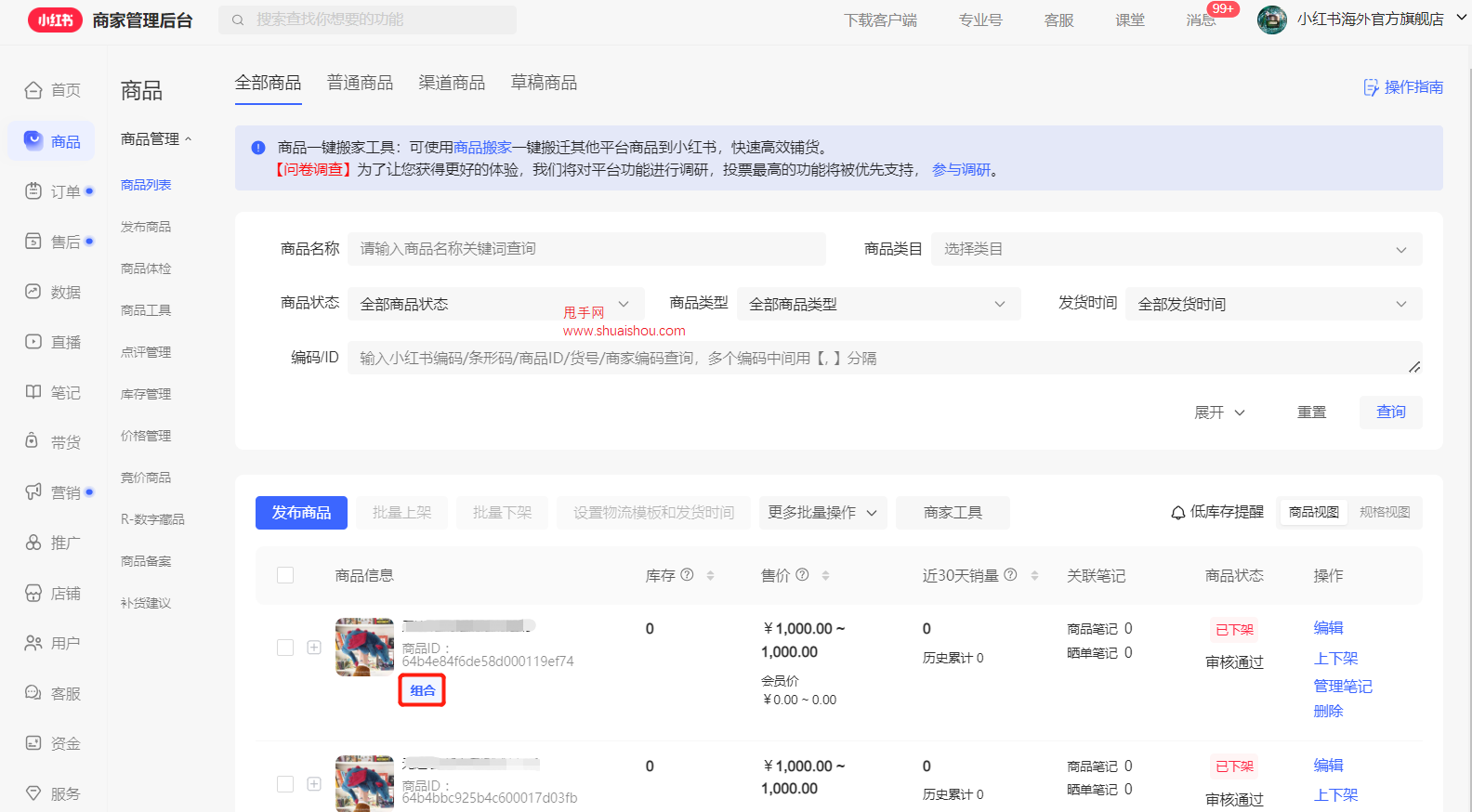Image resolution: width=1472 pixels, height=812 pixels.
Task: Expand more filters with 展开
Action: 1219,413
